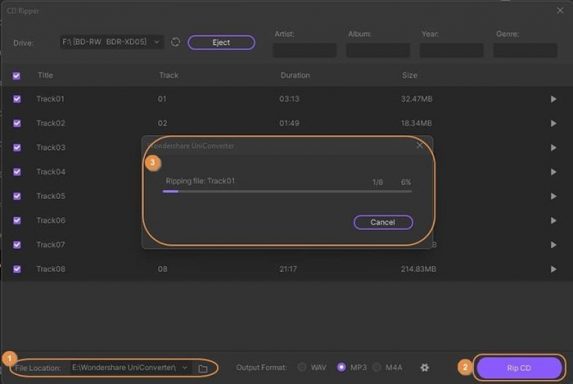Play preview of Track06
This screenshot has width=573, height=384.
point(554,220)
